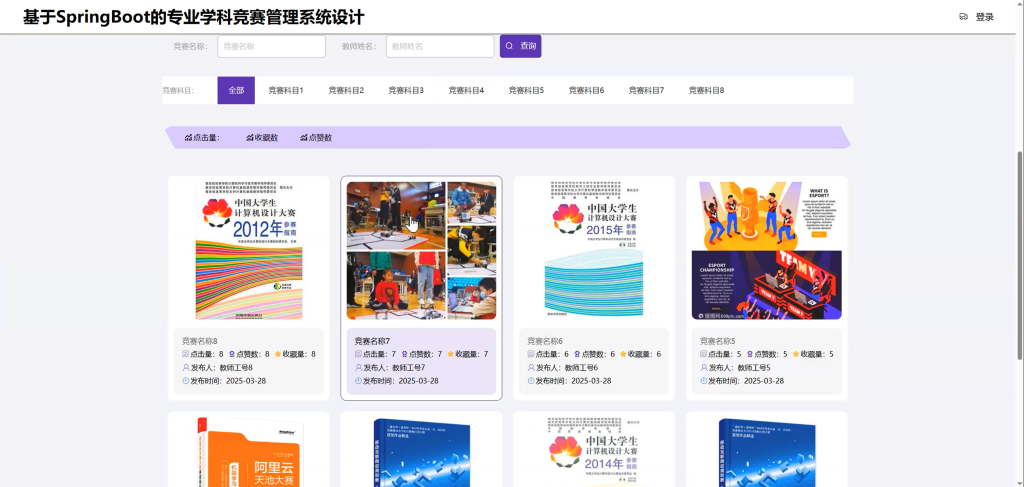Click clock icon in 竞赛名称5 card

[x=703, y=381]
